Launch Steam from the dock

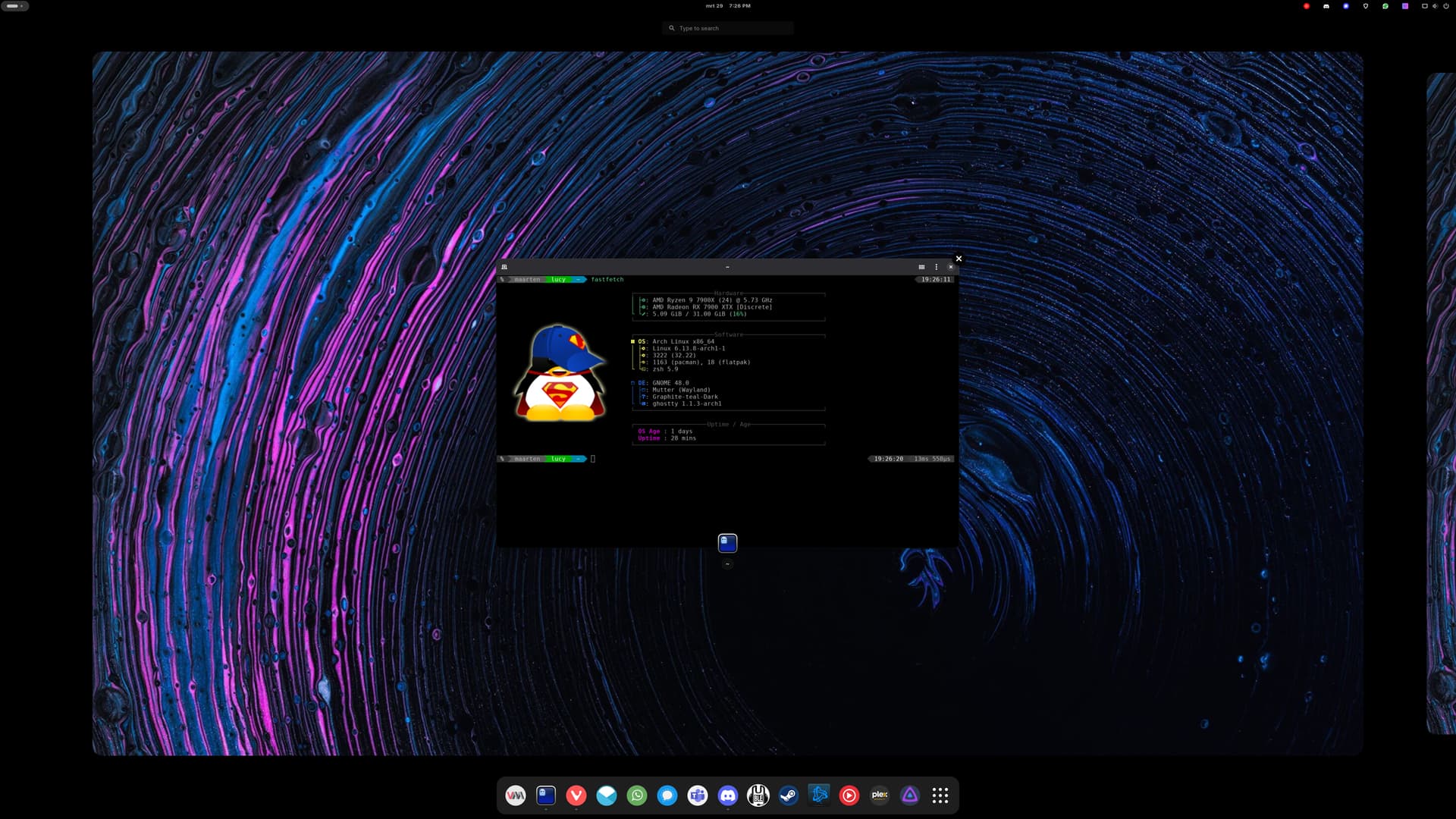coord(789,795)
